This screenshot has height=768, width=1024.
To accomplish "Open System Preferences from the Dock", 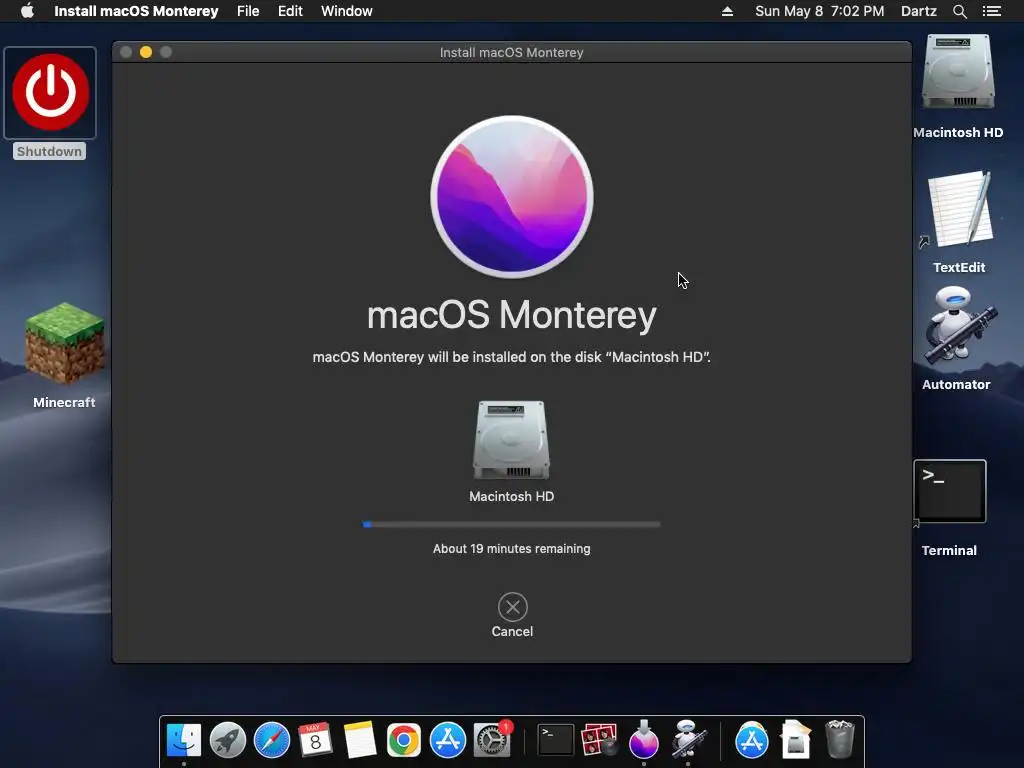I will coord(492,740).
